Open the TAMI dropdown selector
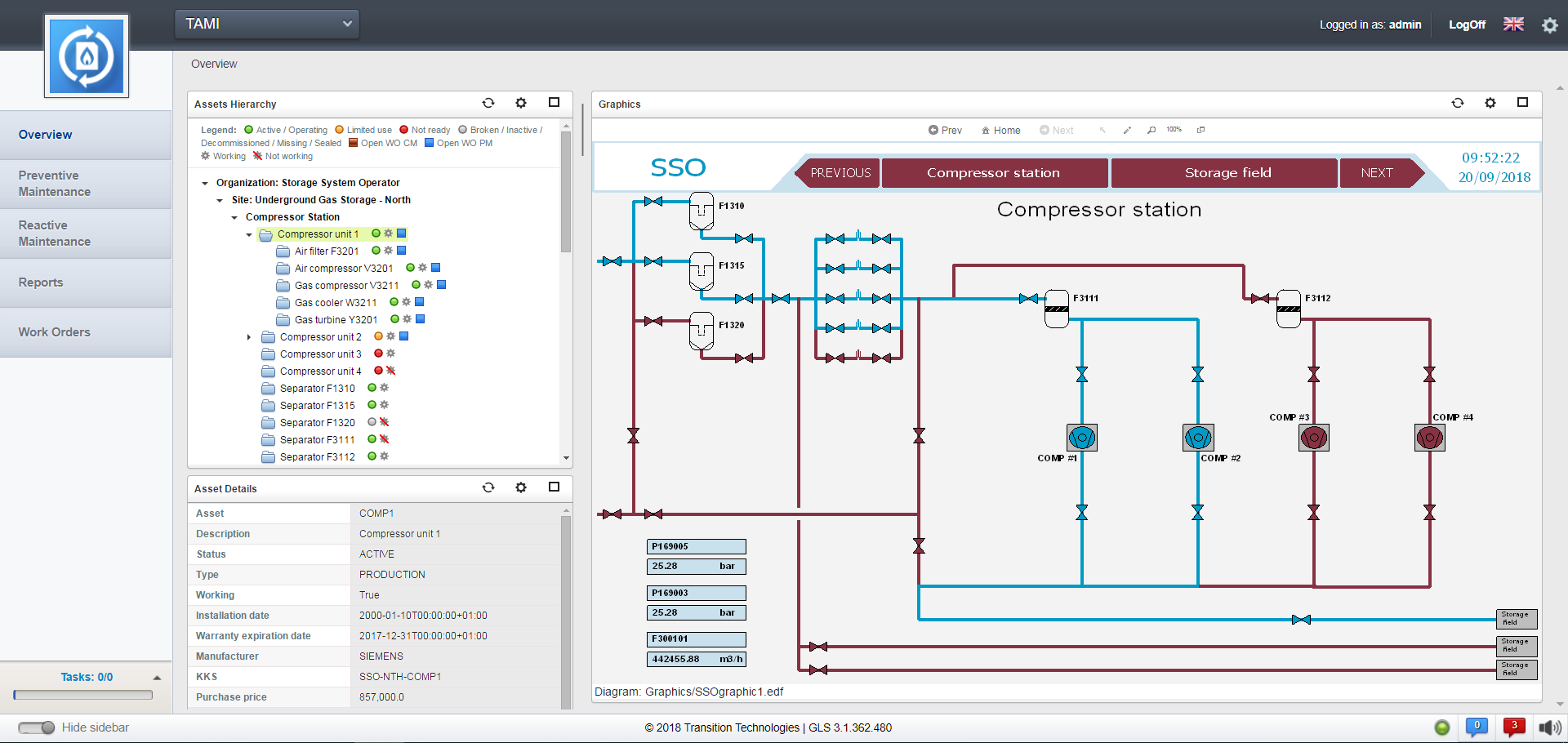 267,24
